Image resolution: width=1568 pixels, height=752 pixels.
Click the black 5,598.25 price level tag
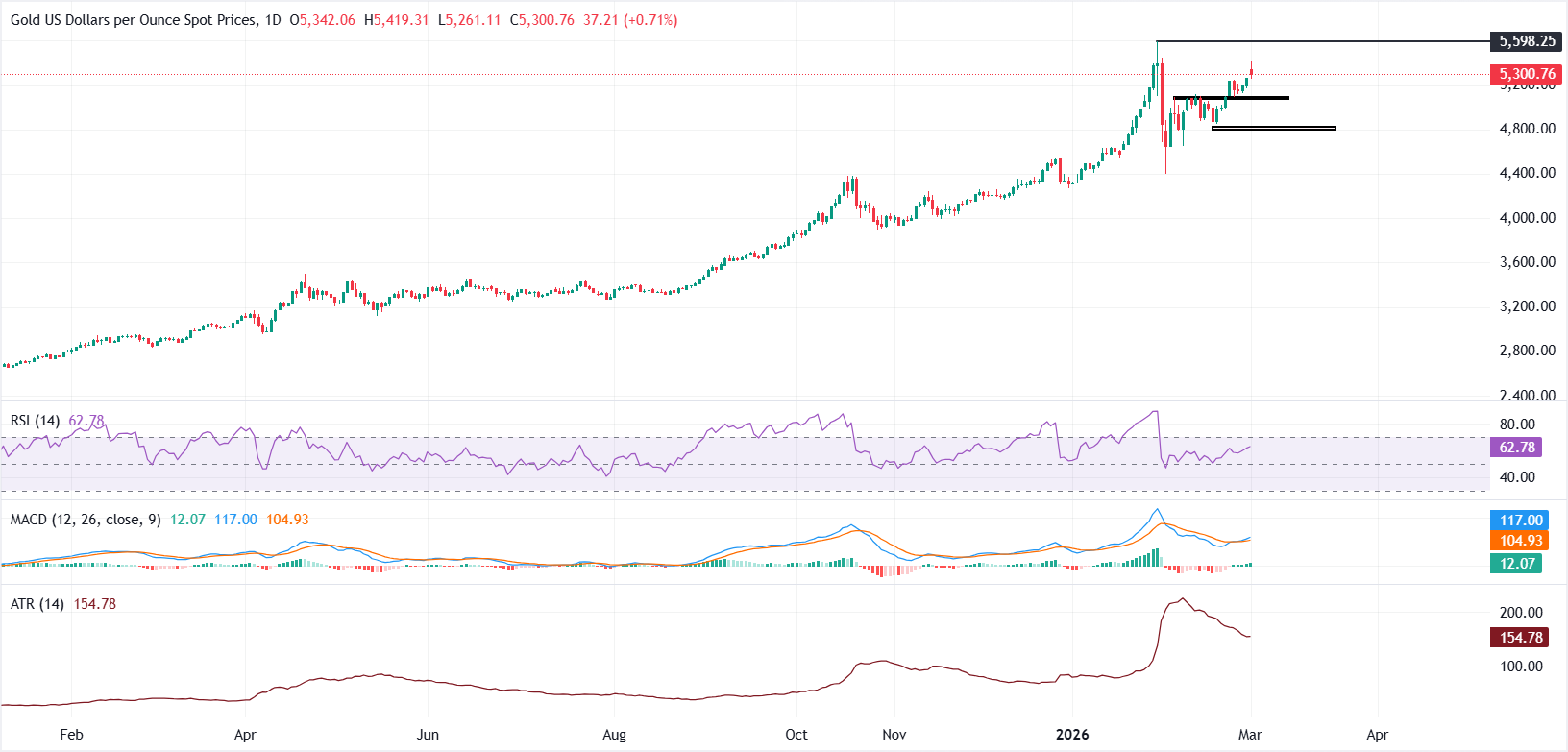1526,41
